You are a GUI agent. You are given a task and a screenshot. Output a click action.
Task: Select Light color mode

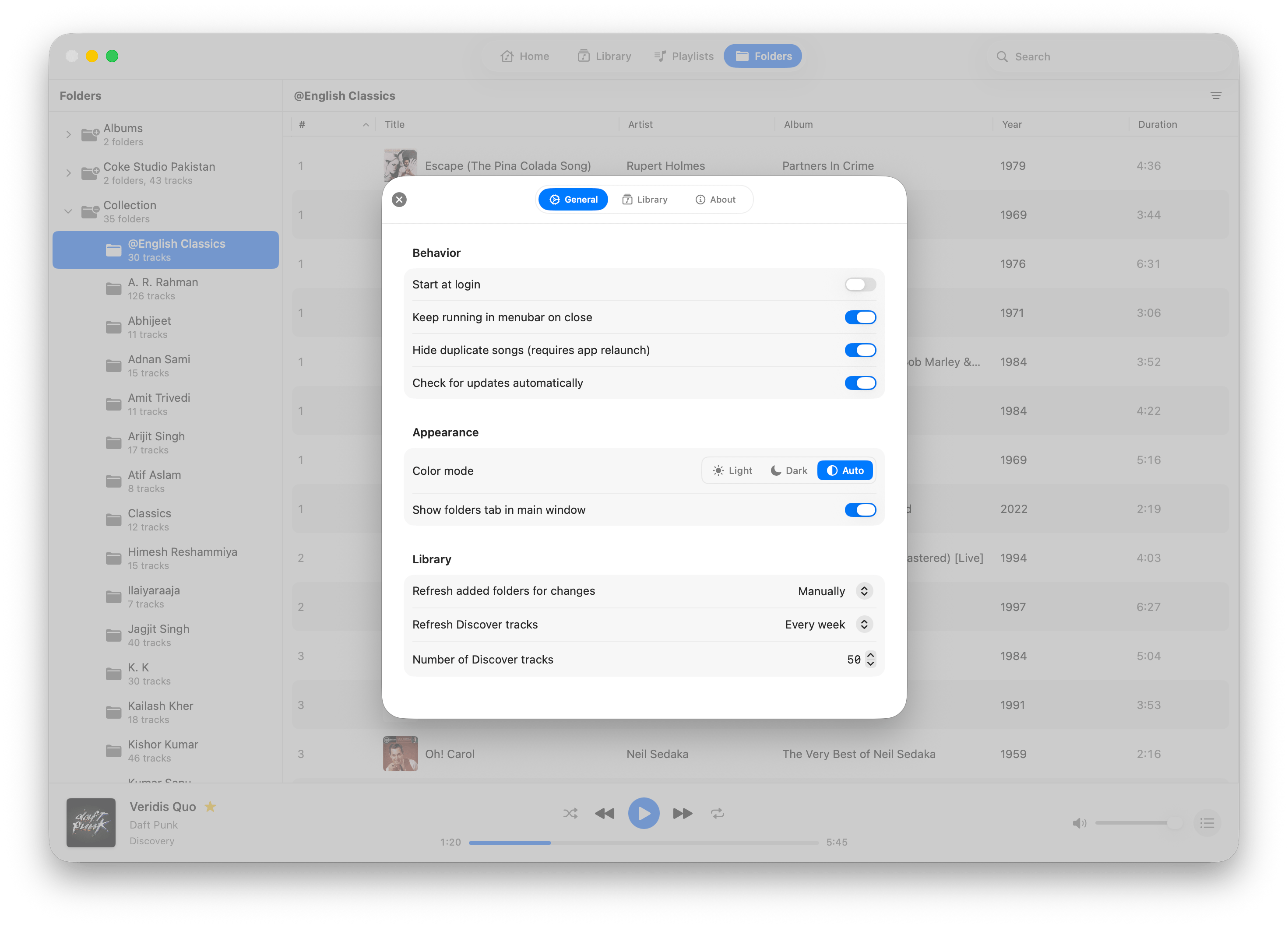[732, 471]
